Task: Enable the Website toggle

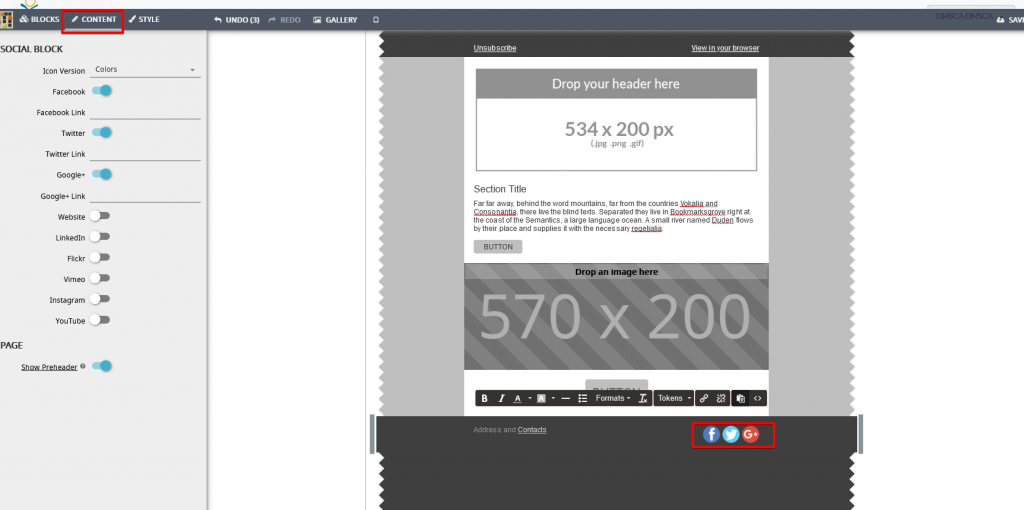Action: tap(99, 216)
